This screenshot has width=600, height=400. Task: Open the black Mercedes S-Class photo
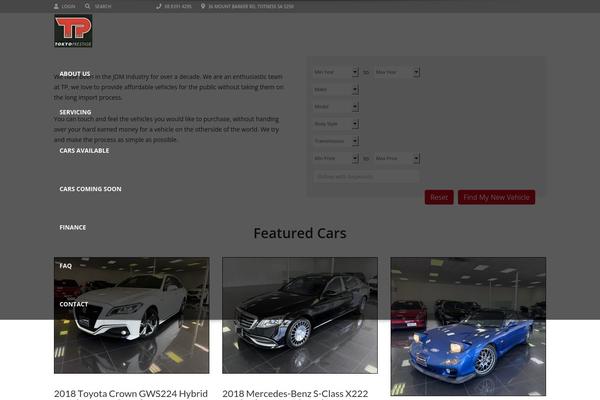tap(300, 315)
